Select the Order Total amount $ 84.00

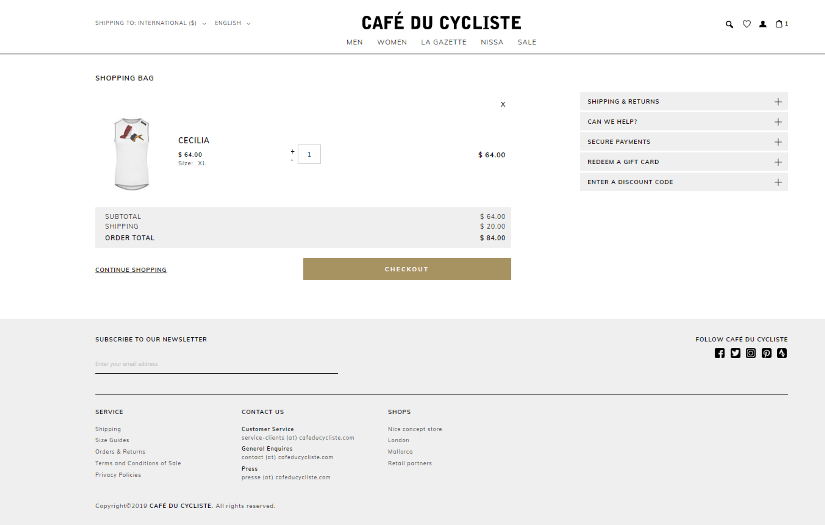pyautogui.click(x=492, y=238)
